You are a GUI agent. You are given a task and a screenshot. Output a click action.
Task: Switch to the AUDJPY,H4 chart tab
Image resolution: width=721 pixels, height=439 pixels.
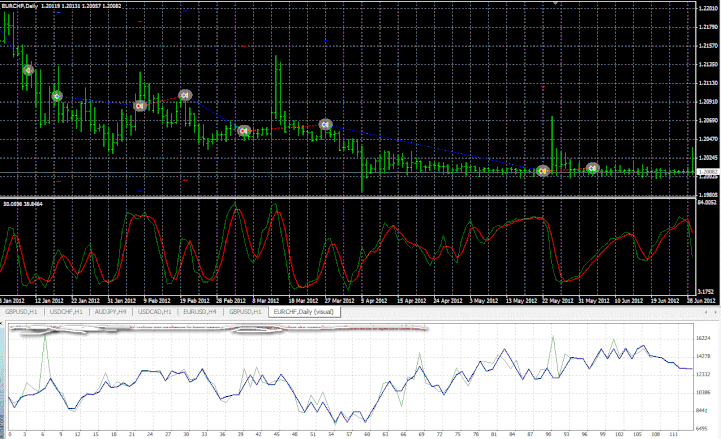tap(110, 312)
